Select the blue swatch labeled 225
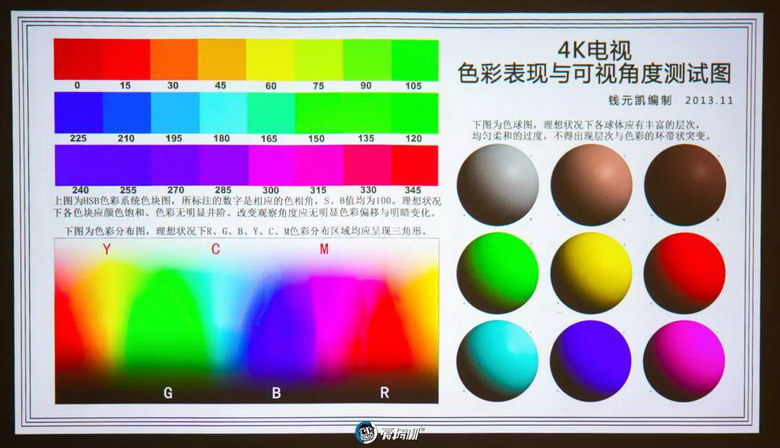Screen dimensions: 780x448 pos(77,112)
